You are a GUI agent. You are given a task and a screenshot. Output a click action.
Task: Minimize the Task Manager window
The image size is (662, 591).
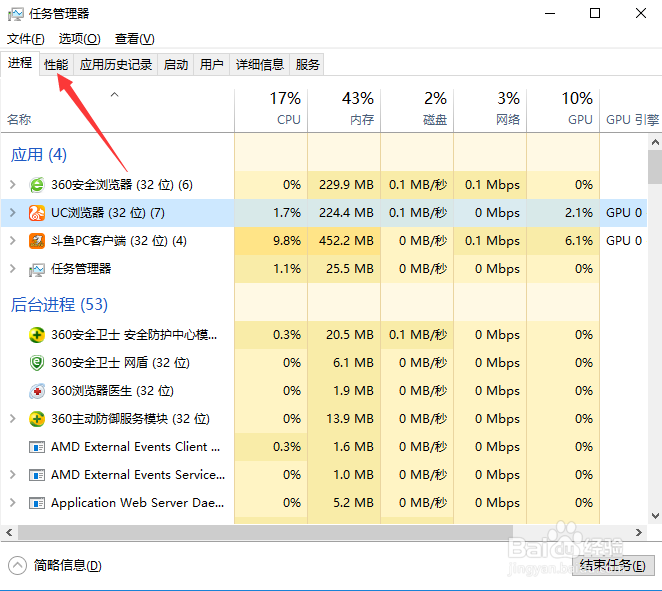550,14
